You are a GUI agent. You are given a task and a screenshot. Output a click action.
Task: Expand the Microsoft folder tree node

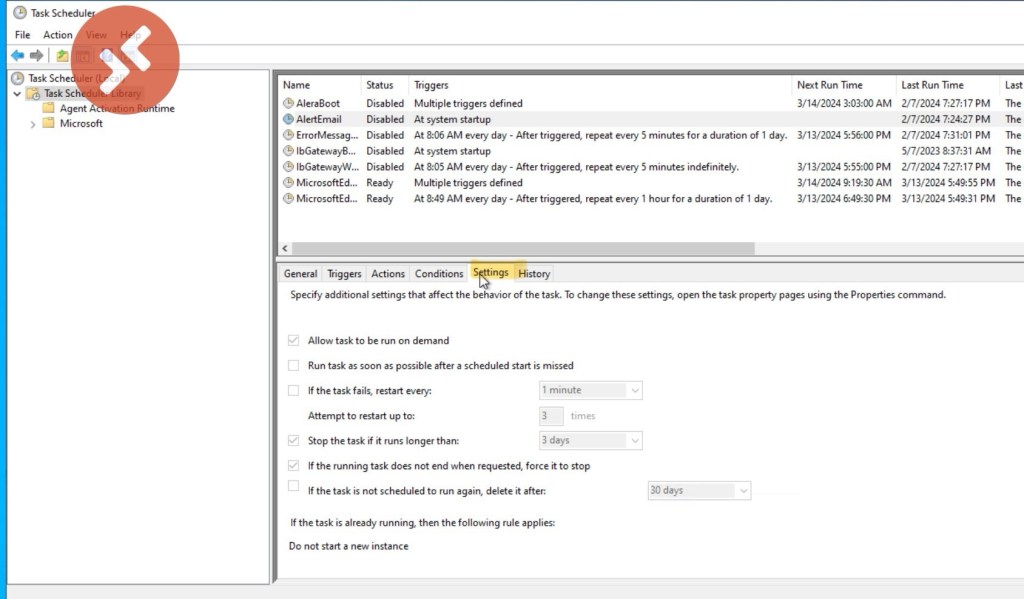pos(33,124)
